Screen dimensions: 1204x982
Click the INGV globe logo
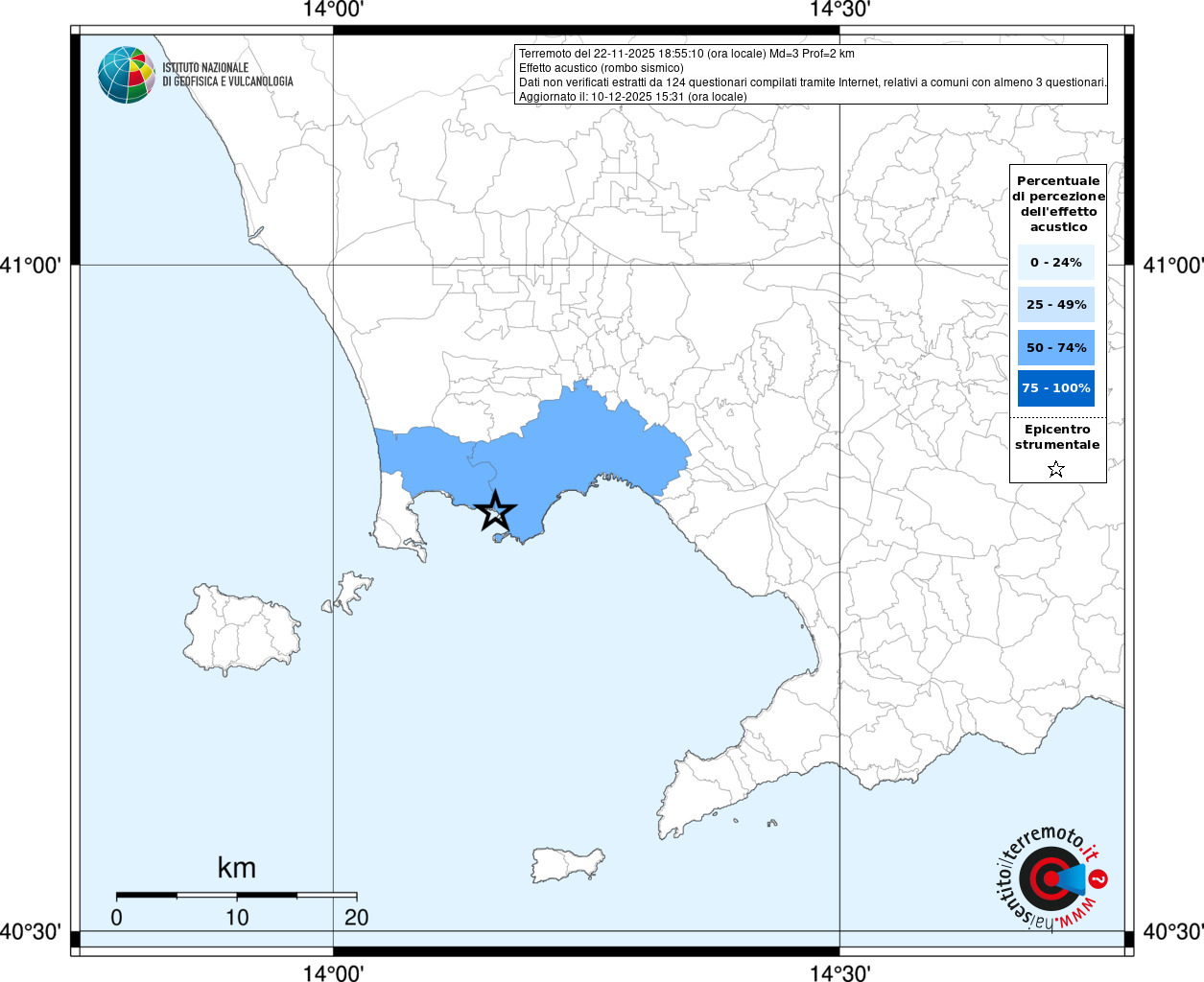click(x=126, y=75)
